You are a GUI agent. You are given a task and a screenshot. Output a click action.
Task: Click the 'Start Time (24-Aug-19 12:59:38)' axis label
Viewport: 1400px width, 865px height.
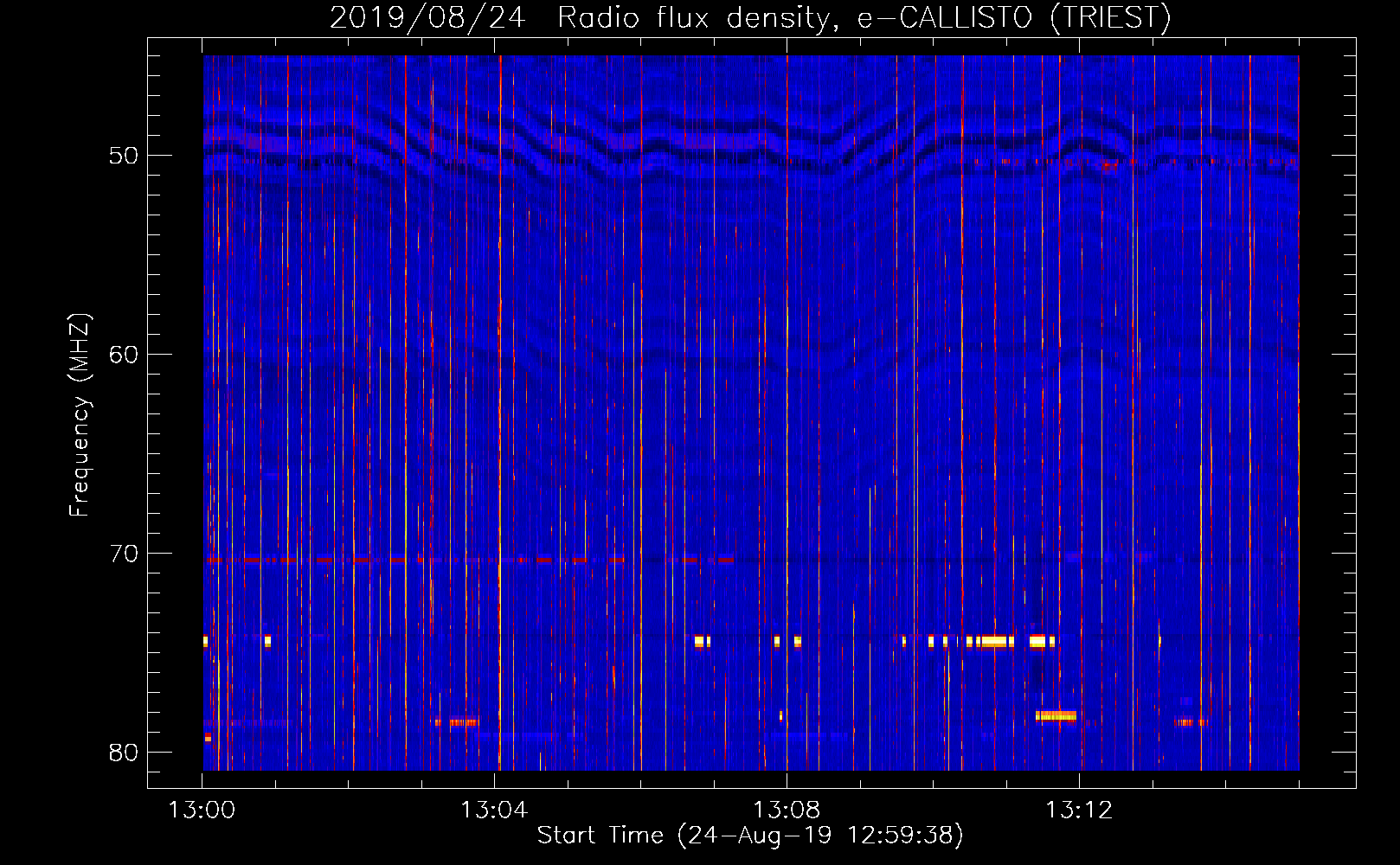[750, 836]
